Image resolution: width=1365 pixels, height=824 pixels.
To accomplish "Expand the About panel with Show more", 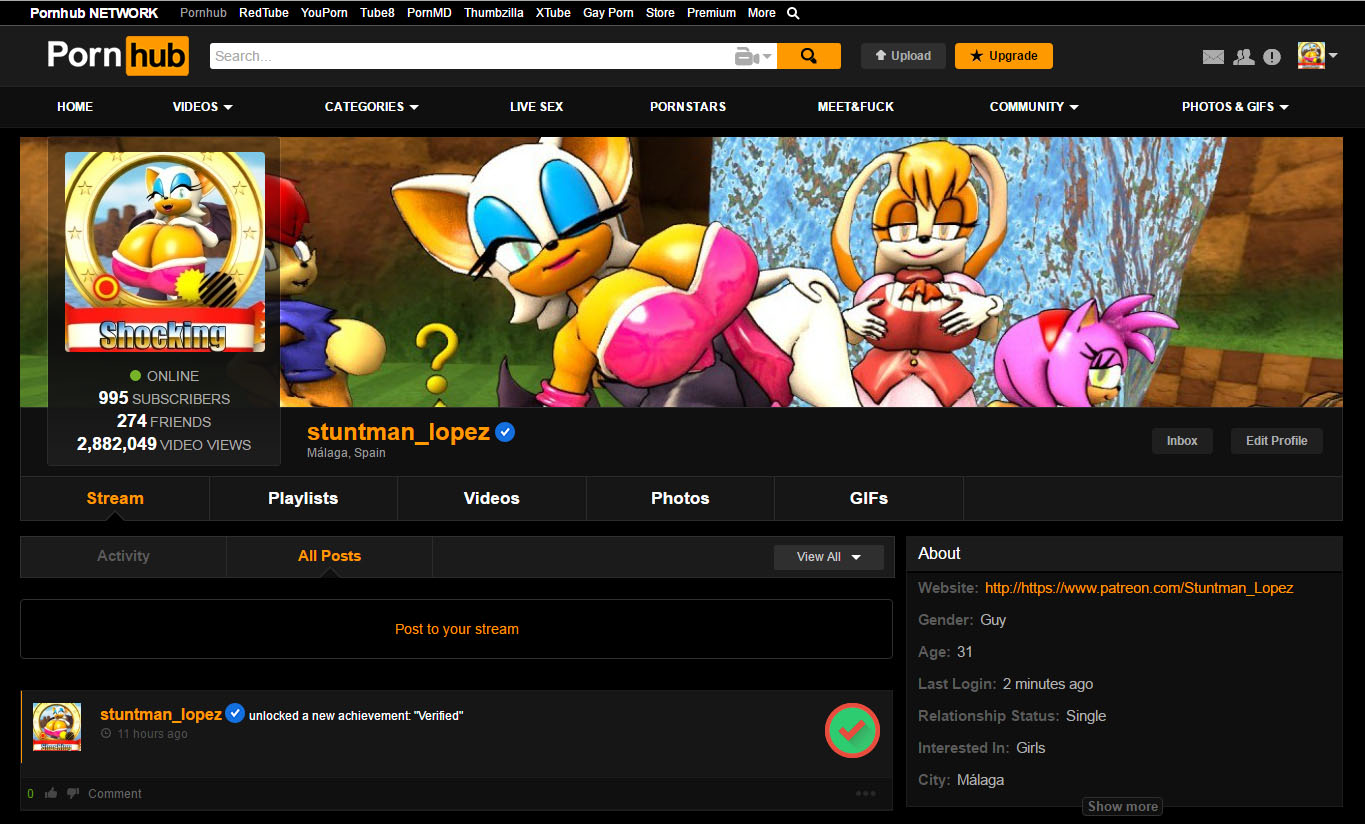I will 1123,806.
